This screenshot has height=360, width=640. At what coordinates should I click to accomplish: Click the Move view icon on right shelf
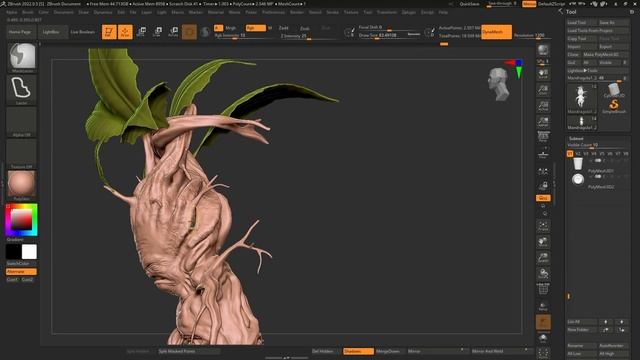click(543, 242)
